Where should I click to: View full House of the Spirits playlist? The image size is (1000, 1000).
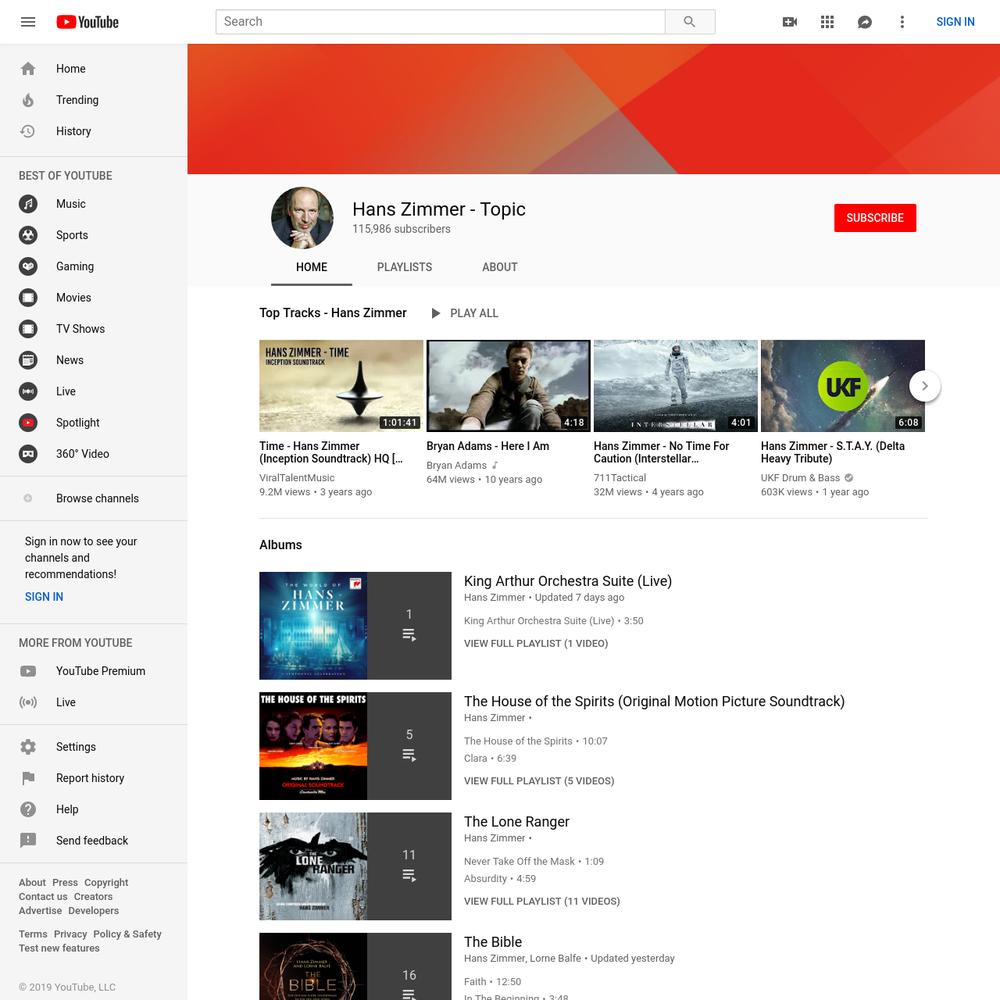coord(539,781)
